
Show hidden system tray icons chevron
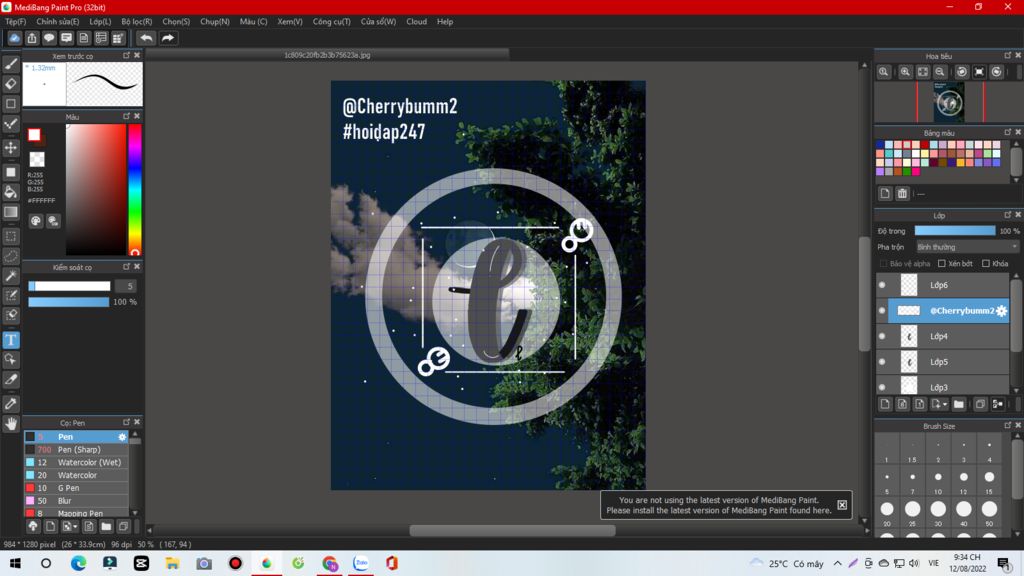838,563
